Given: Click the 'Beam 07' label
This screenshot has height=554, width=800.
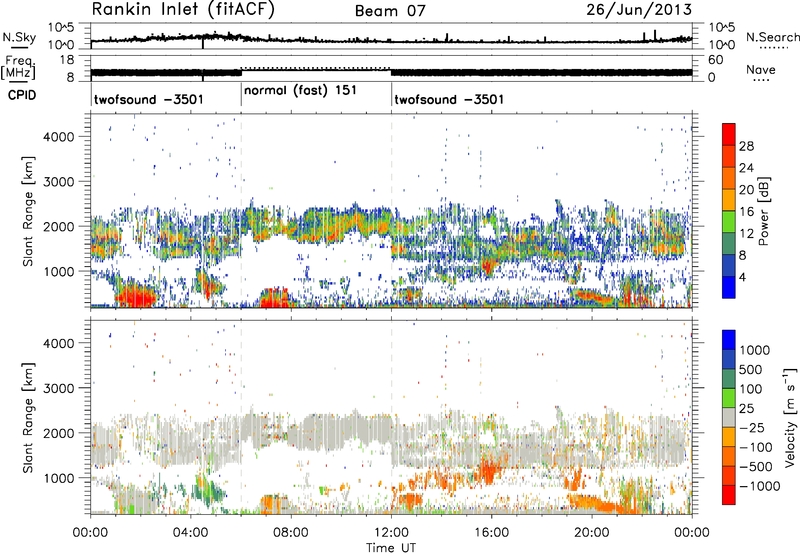Looking at the screenshot, I should click(390, 11).
